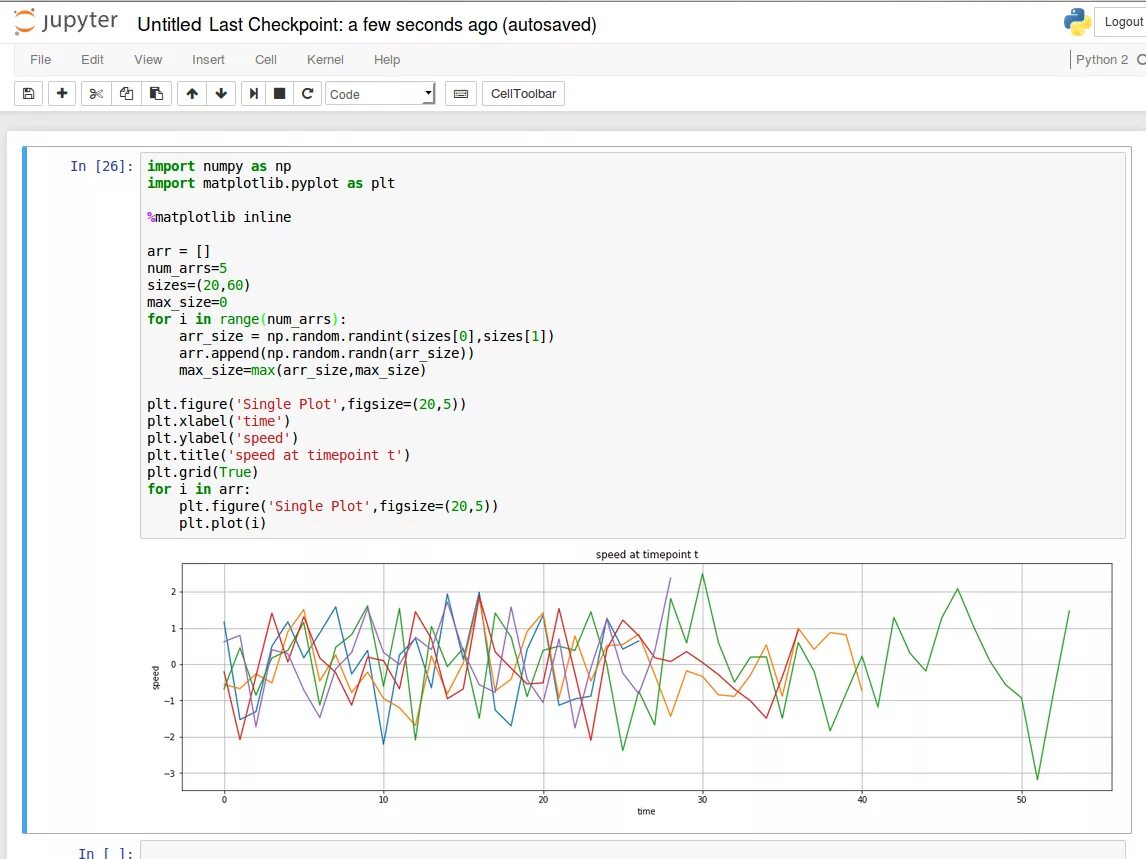The image size is (1146, 859).
Task: Click the 'plt.plot(i)' line
Action: (x=222, y=523)
